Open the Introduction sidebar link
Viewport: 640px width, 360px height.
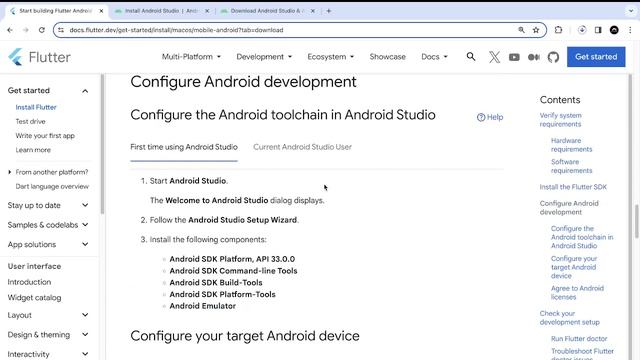pos(29,282)
